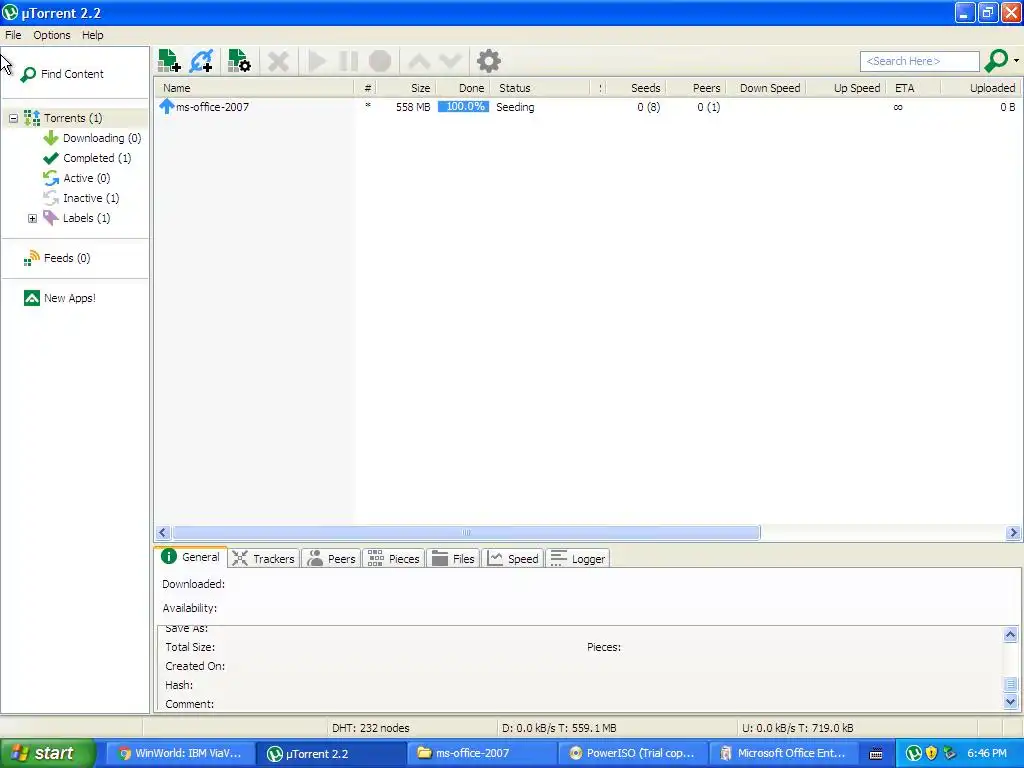Select Labels (1) in sidebar
1024x768 pixels.
click(77, 218)
